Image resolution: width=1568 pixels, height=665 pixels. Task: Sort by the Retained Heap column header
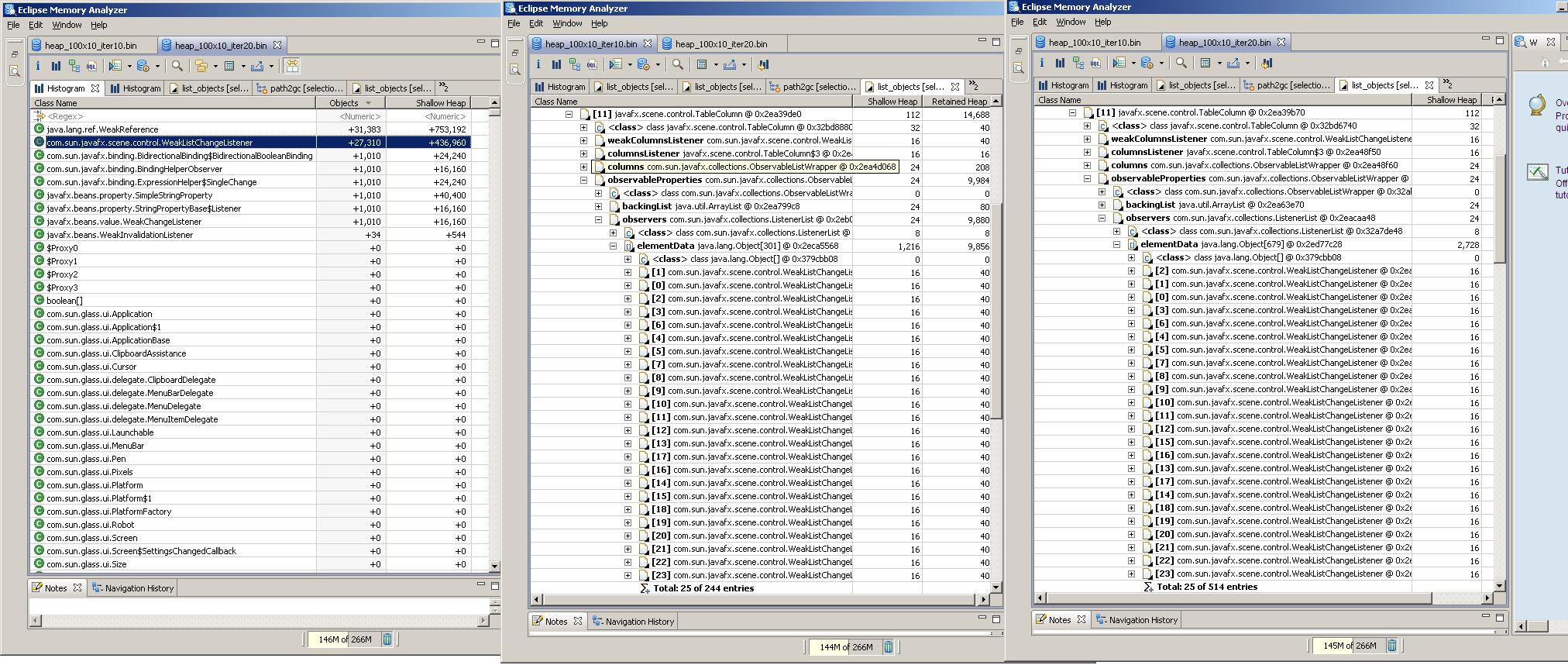point(958,102)
